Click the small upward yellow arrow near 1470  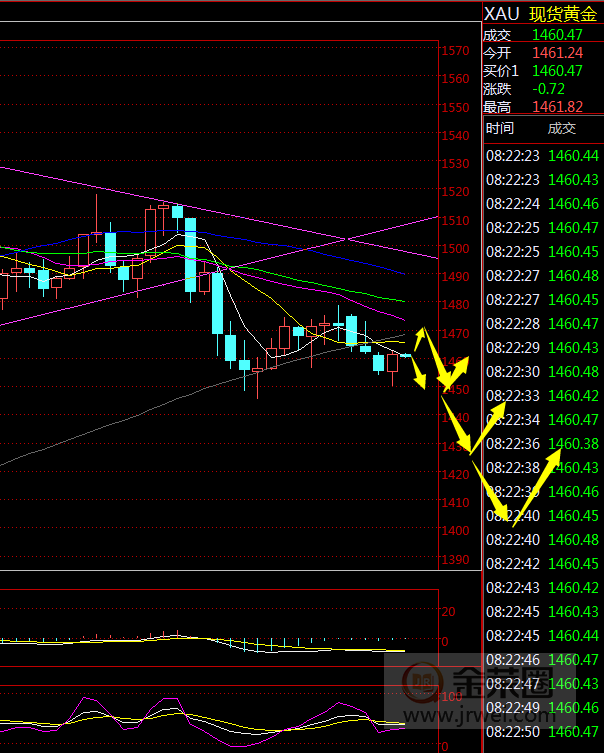pyautogui.click(x=422, y=331)
